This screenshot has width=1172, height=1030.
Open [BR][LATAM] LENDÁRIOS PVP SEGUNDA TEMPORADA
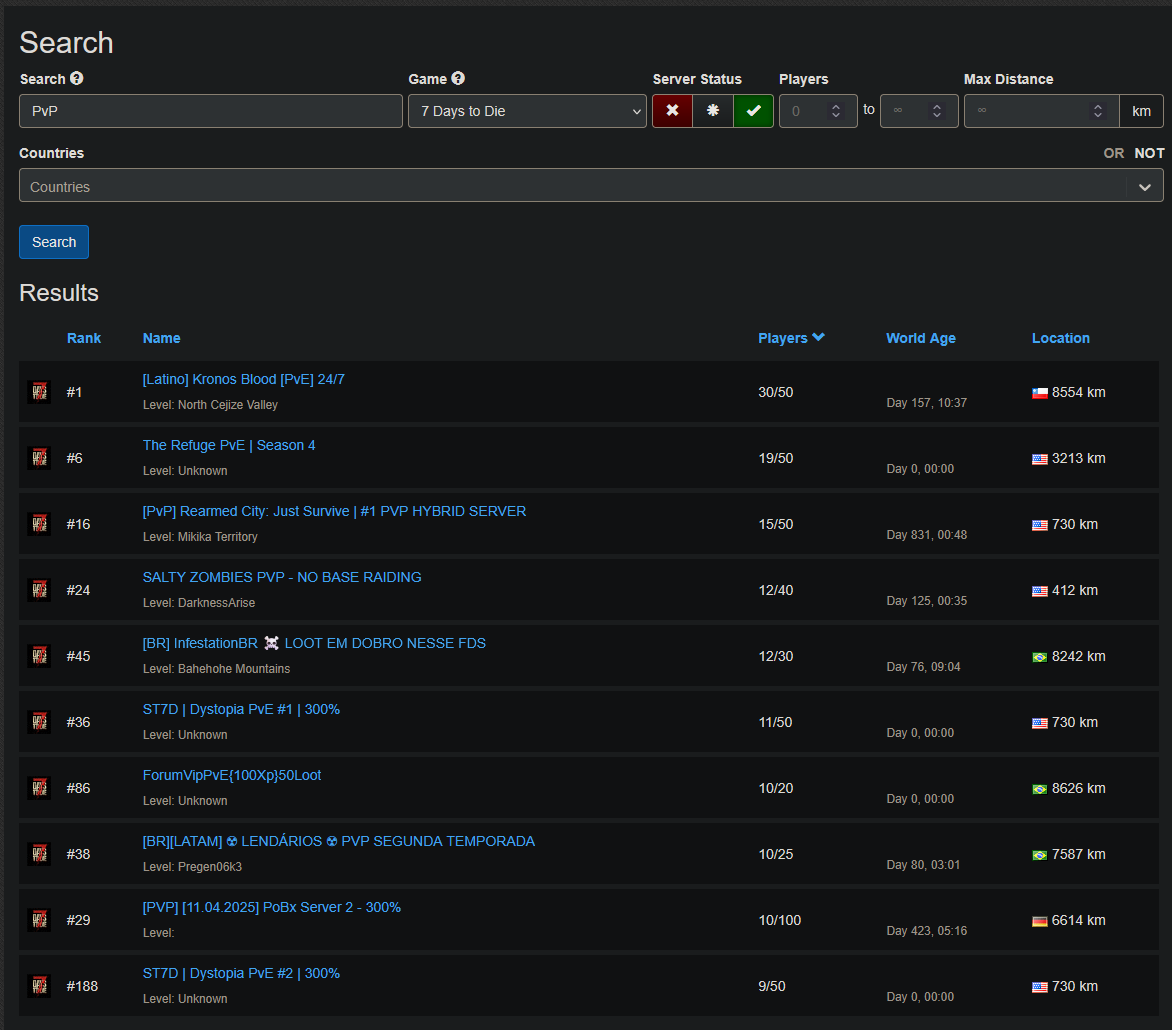(339, 841)
